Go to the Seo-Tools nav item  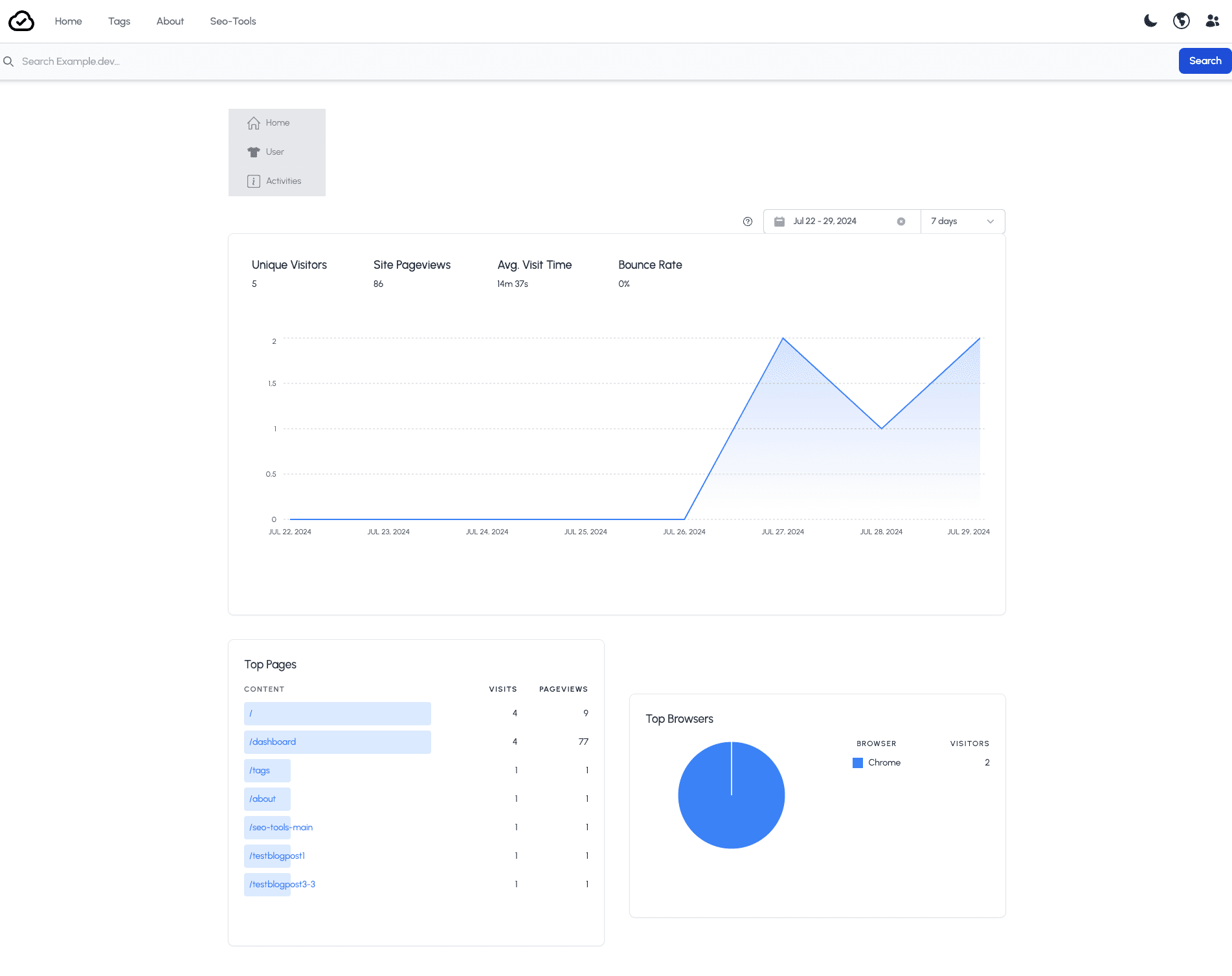[x=233, y=21]
